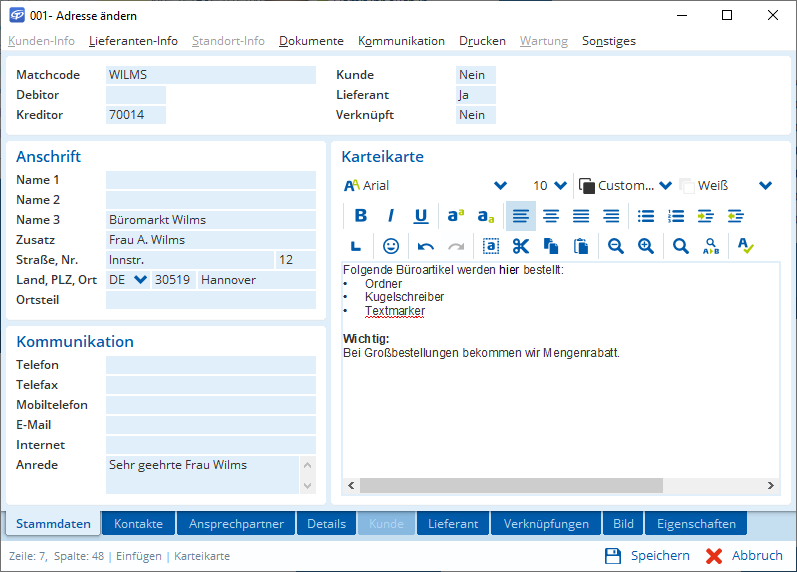Insert an emoji with smiley icon
Viewport: 797px width, 572px height.
[391, 246]
